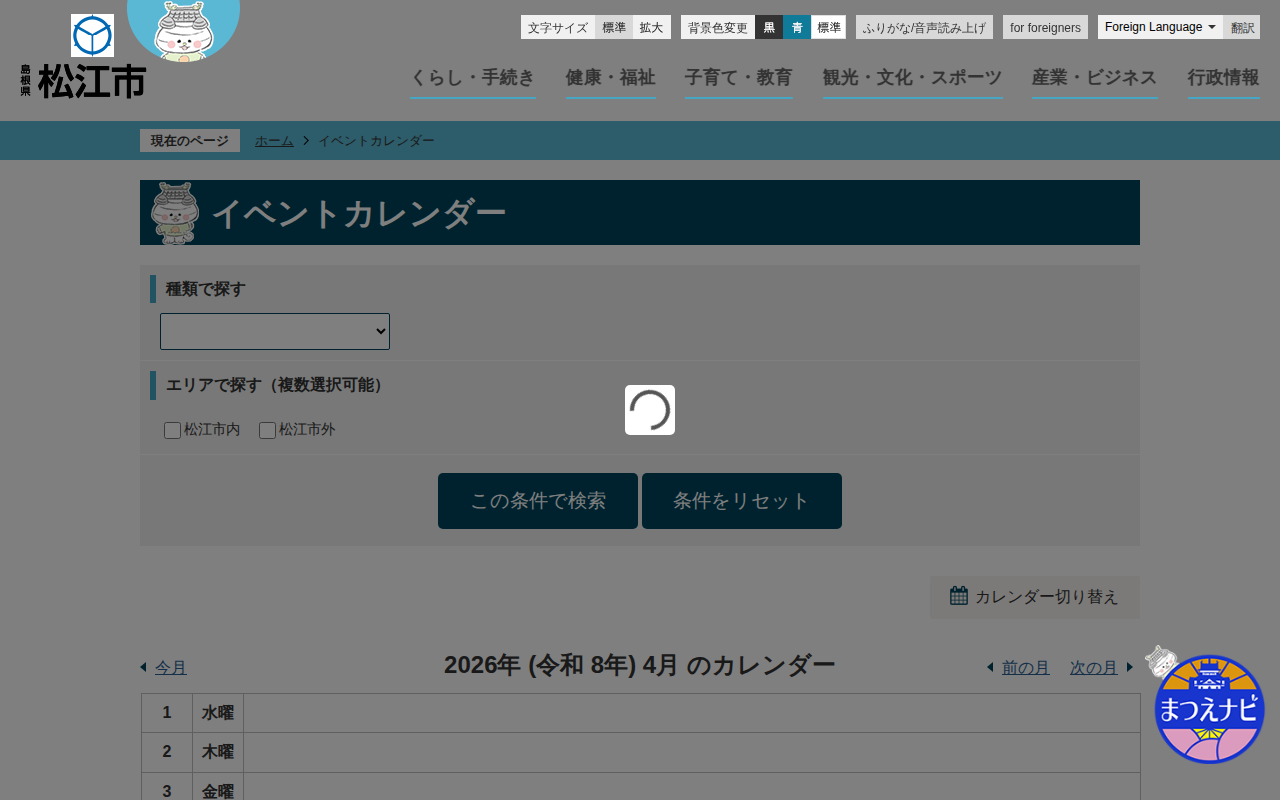Click the この条件で検索 button
Screen dimensions: 1280x800
(x=538, y=501)
